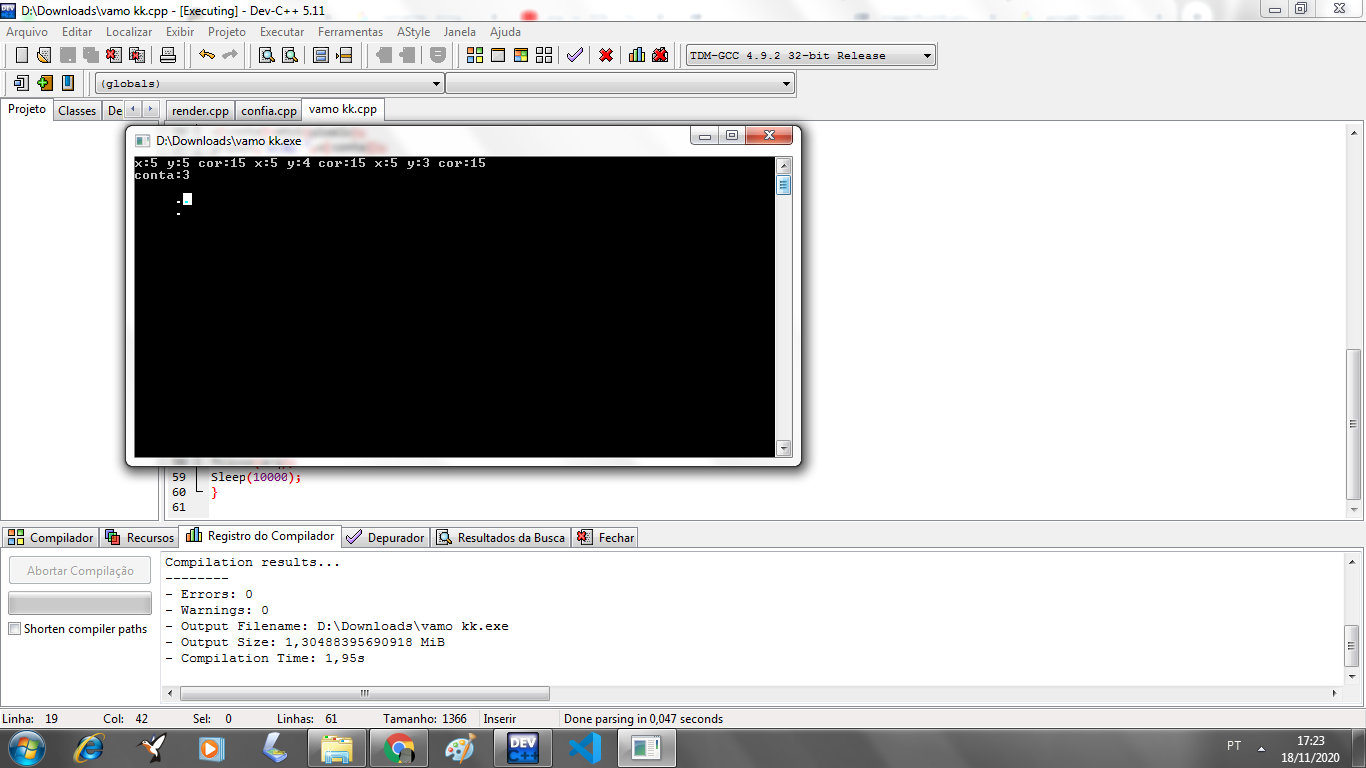Show next left-panel tabs with right arrow
The image size is (1366, 768).
[x=150, y=108]
